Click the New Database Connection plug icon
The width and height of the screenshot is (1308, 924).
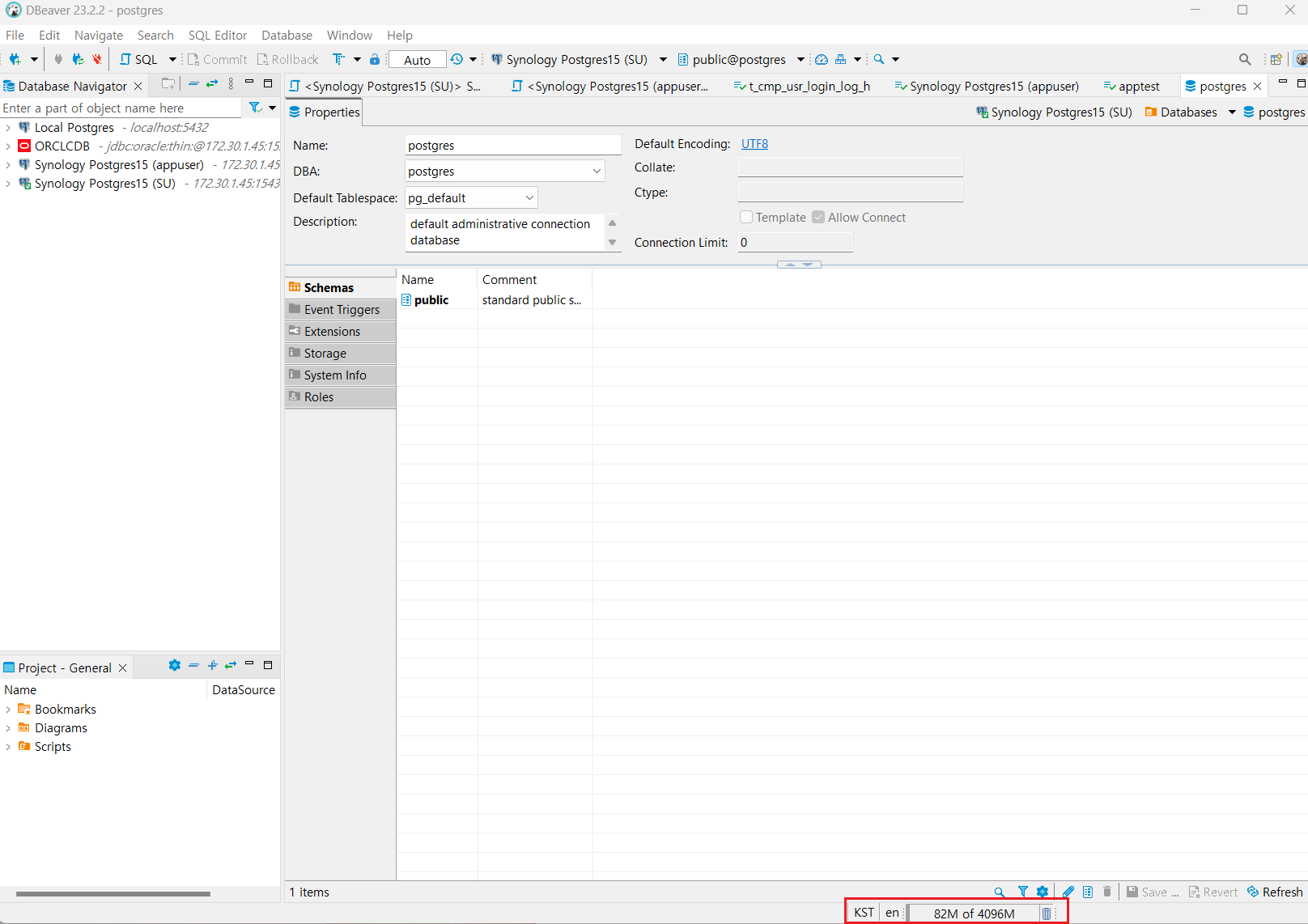pos(15,59)
